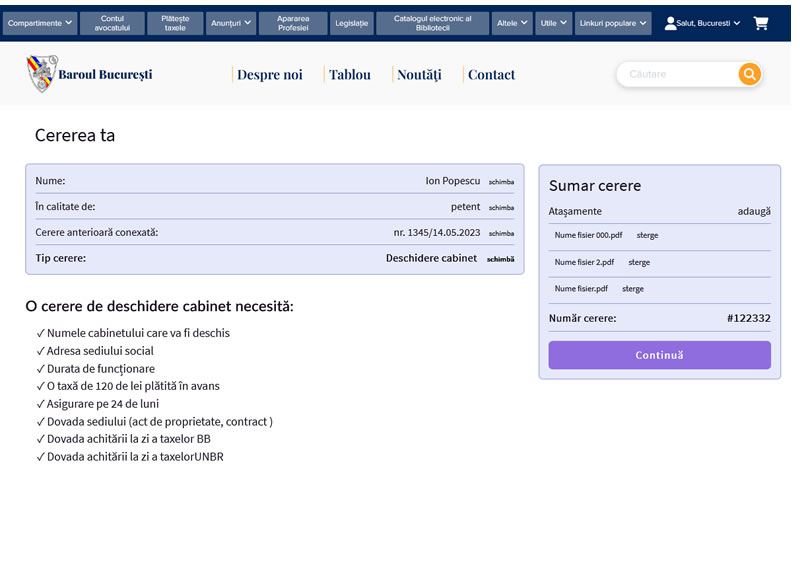Open the Linkuri populare dropdown
The width and height of the screenshot is (800, 582).
tap(612, 23)
